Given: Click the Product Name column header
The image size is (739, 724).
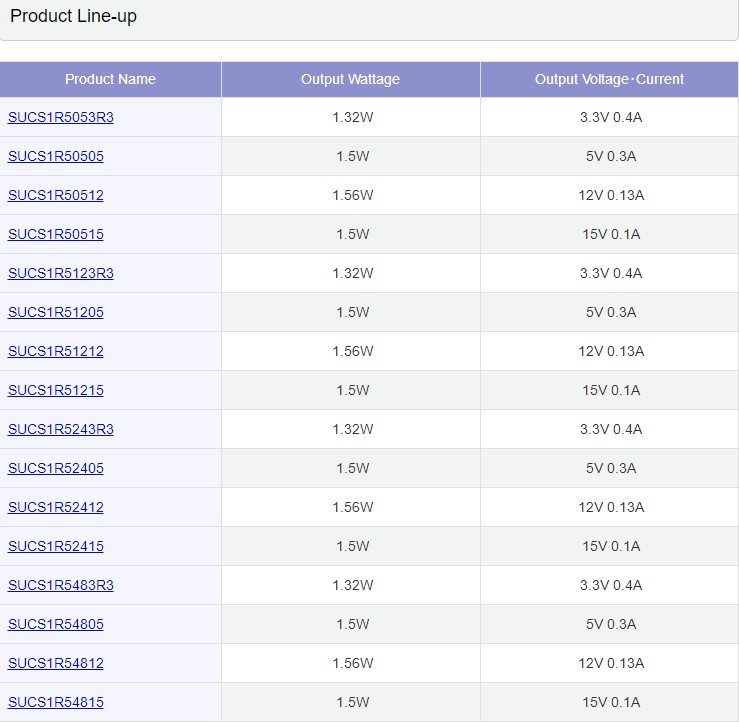Looking at the screenshot, I should 110,79.
